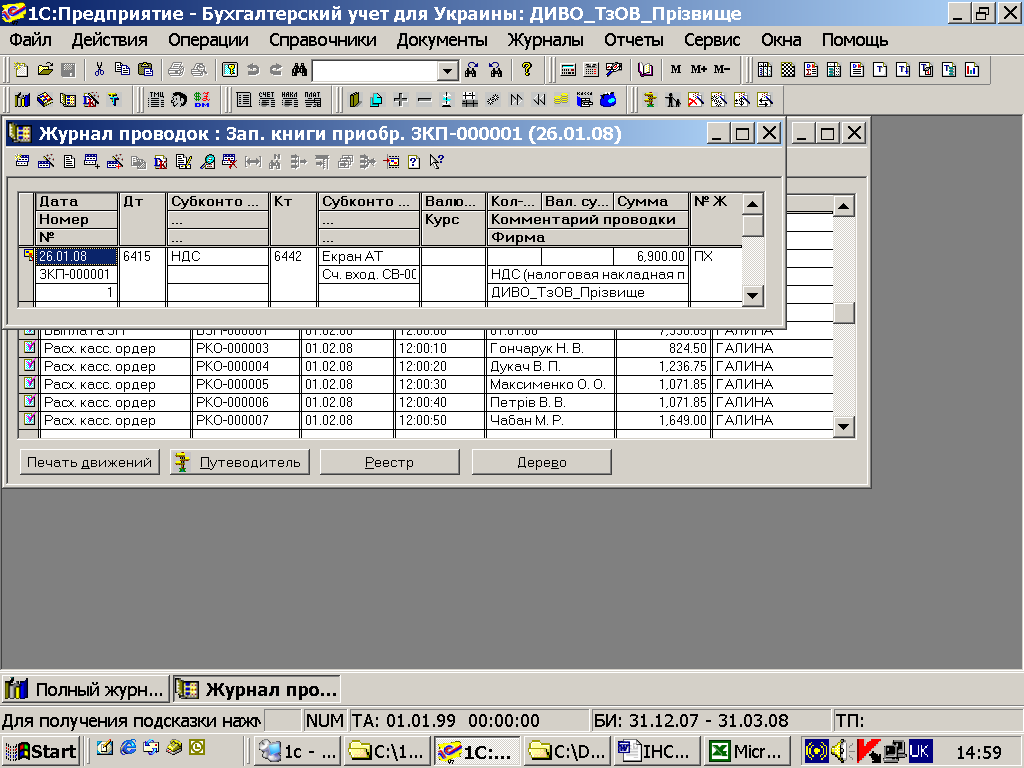This screenshot has height=768, width=1024.
Task: Click the Micr... Excel taskbar button
Action: coord(746,751)
